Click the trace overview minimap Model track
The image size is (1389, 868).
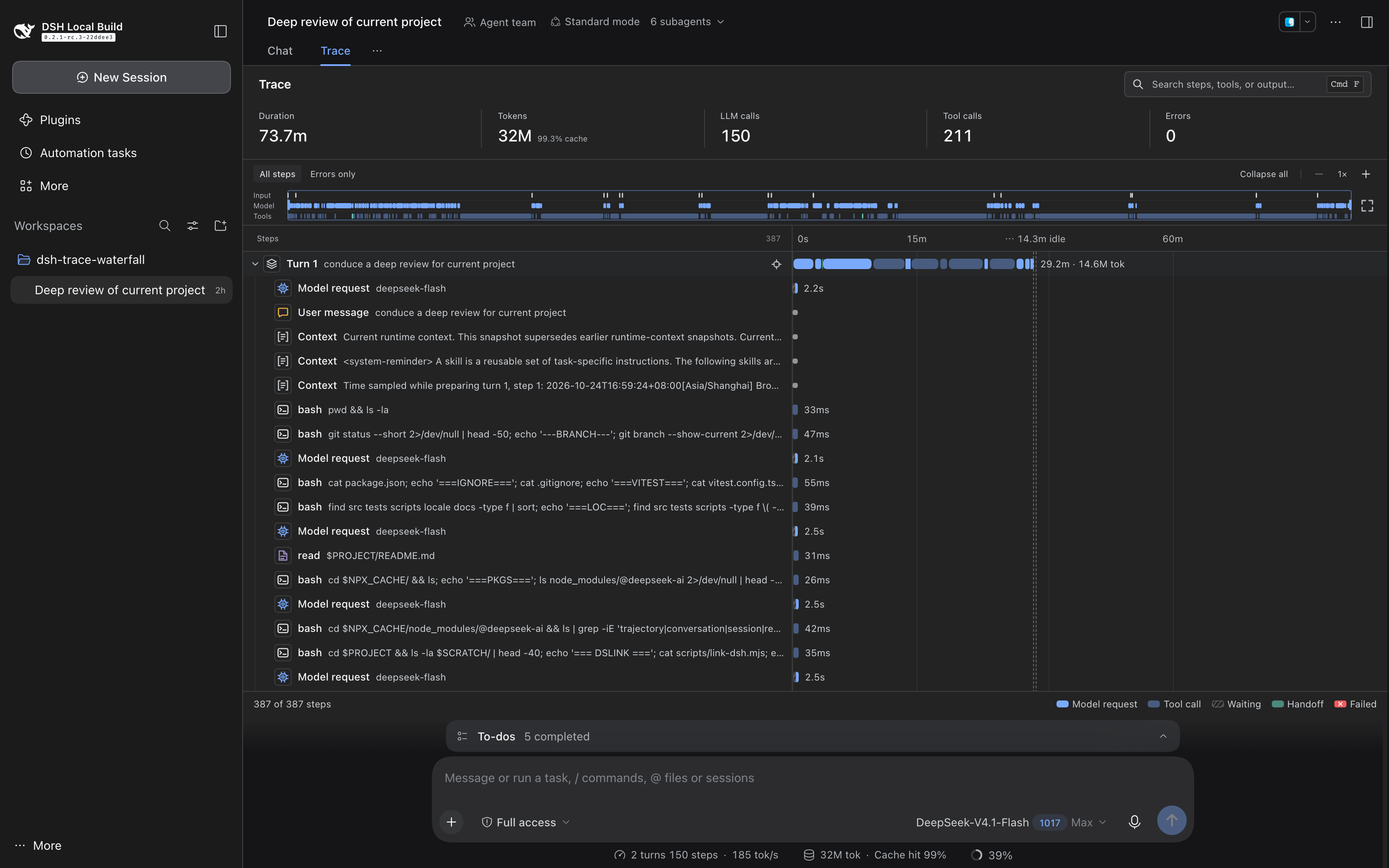point(819,206)
